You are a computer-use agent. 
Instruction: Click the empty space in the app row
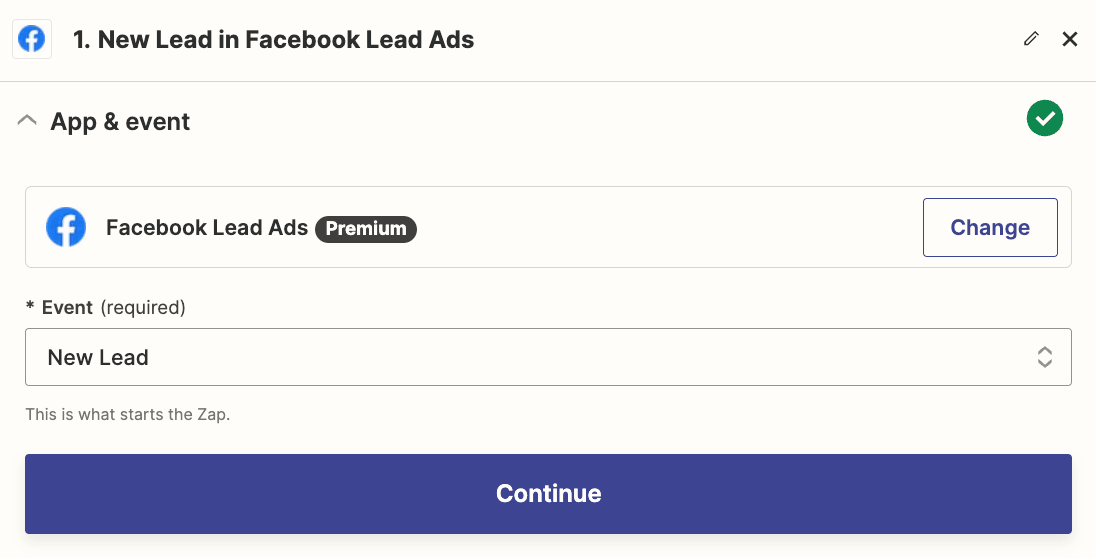[x=660, y=228]
